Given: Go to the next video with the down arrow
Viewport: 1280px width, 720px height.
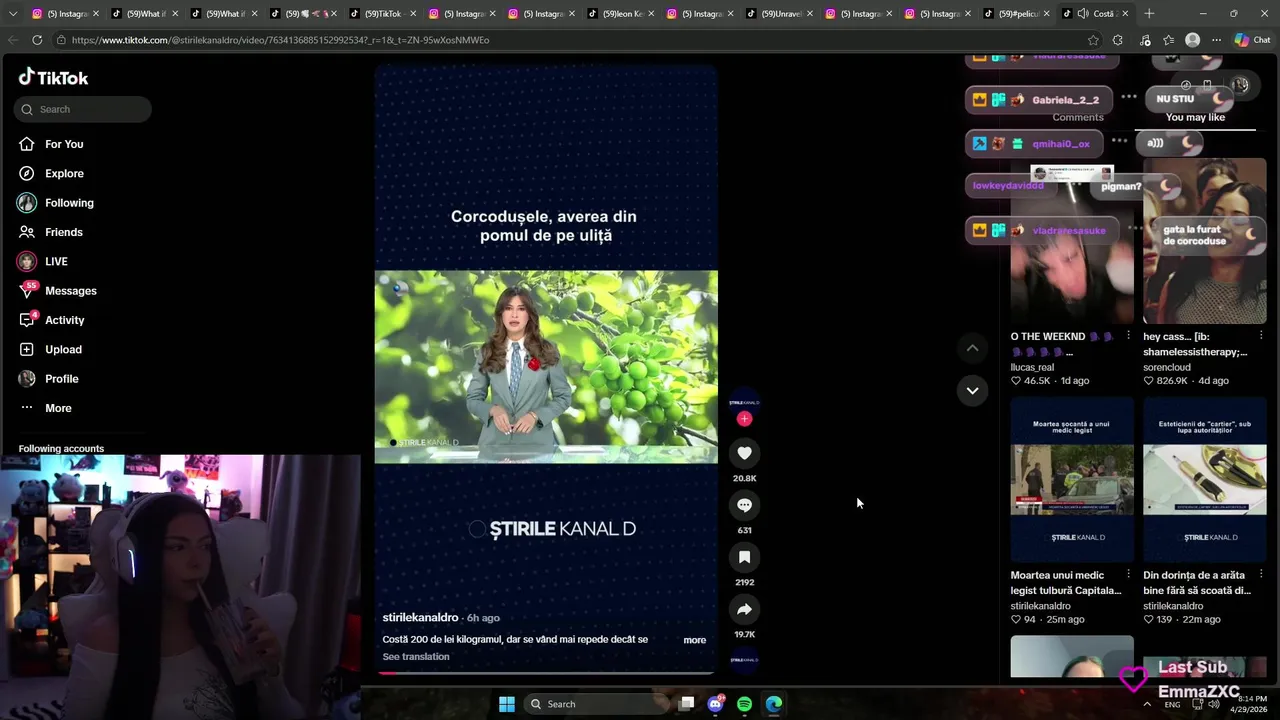Looking at the screenshot, I should coord(972,390).
